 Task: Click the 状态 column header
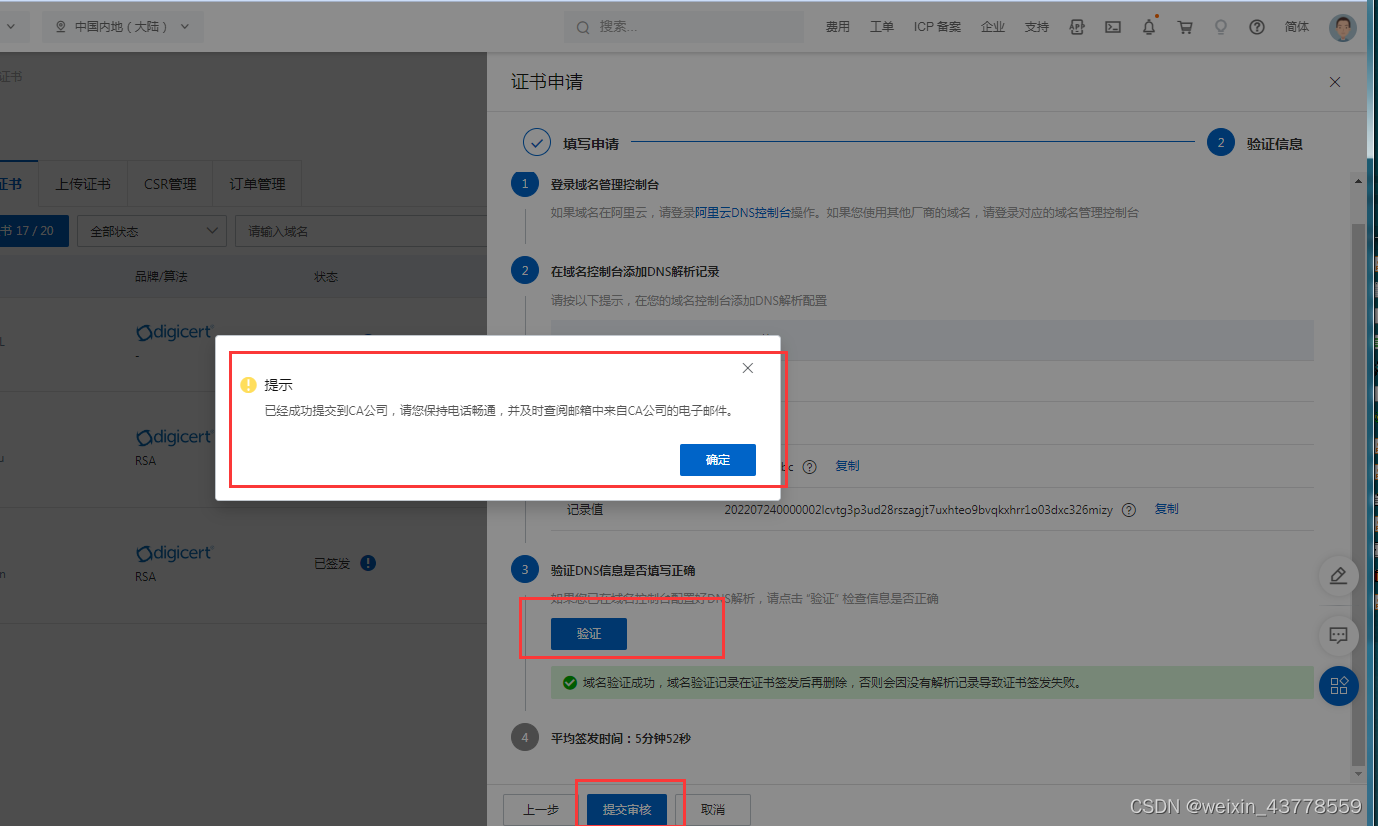(326, 277)
